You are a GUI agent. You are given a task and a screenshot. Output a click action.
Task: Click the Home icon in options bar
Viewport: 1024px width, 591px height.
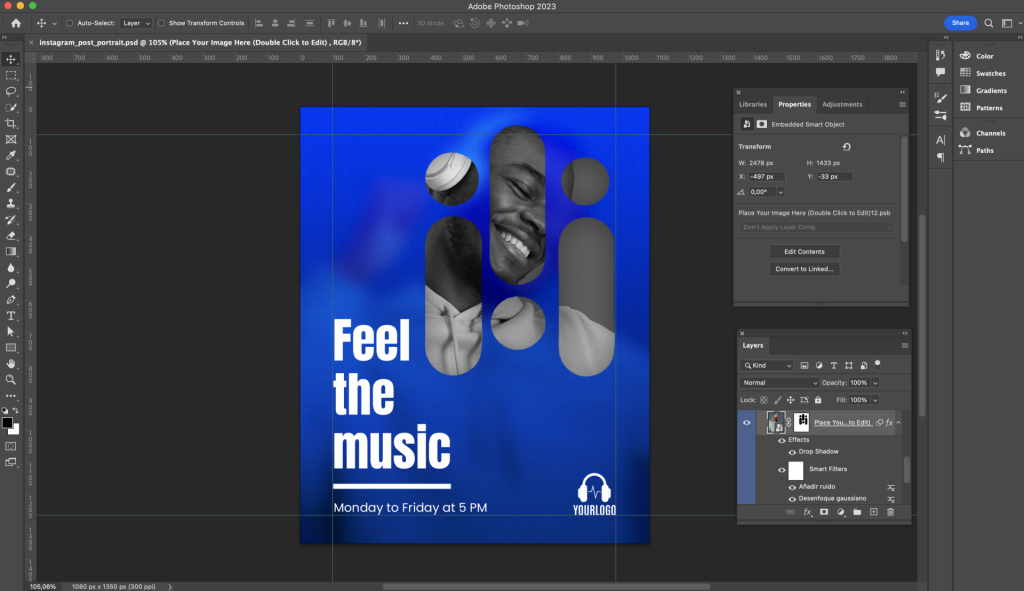pyautogui.click(x=15, y=23)
